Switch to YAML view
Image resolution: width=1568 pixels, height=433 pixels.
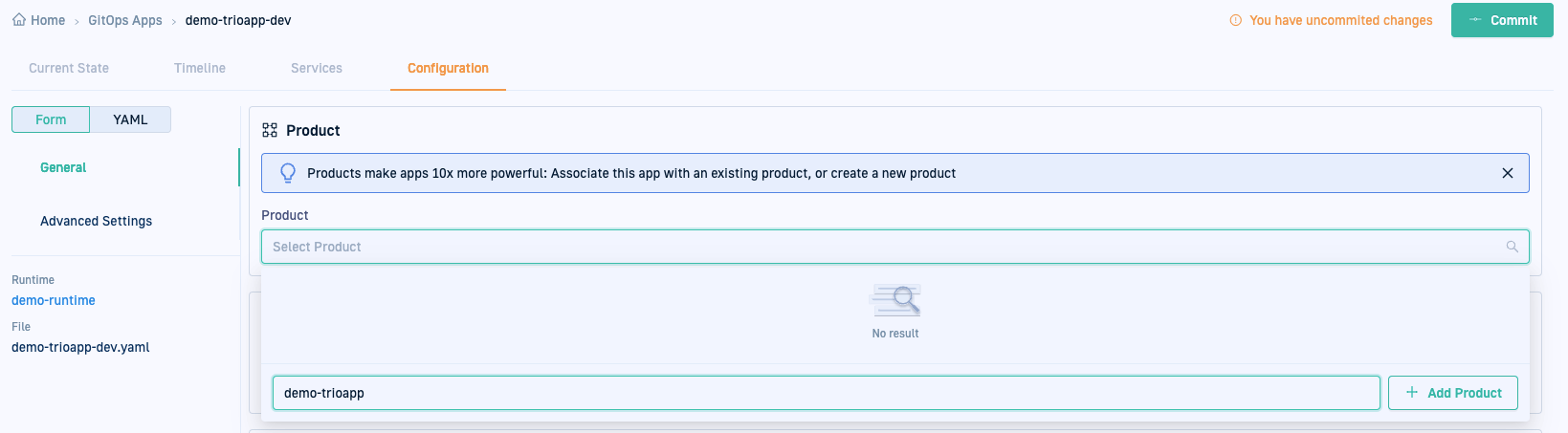point(130,119)
